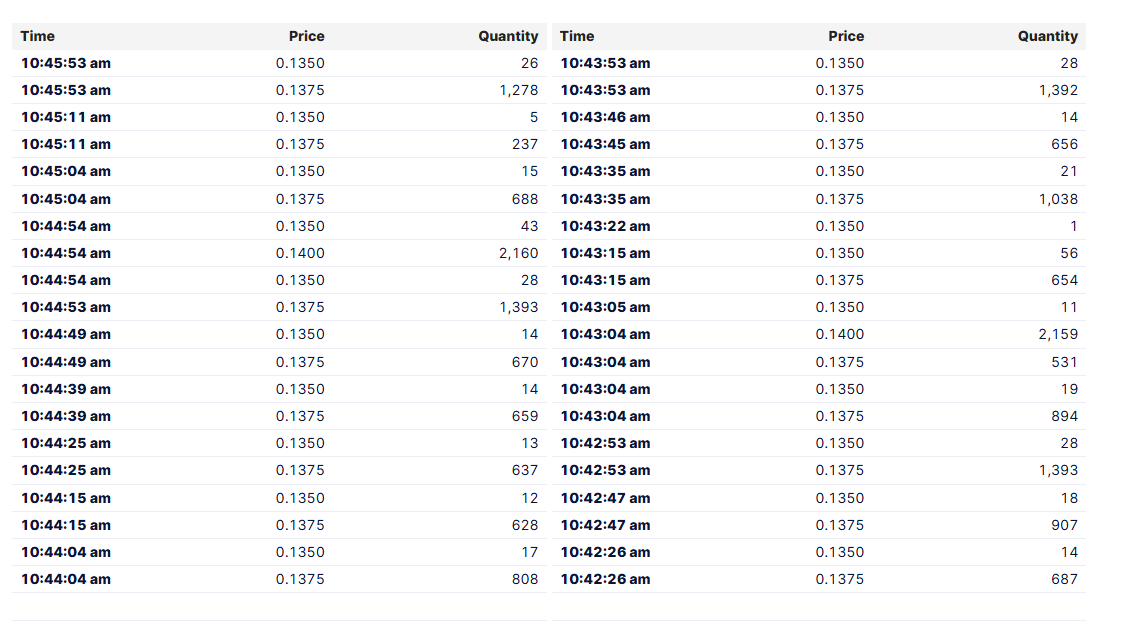Click the 10:44:53 am time entry

click(x=66, y=307)
